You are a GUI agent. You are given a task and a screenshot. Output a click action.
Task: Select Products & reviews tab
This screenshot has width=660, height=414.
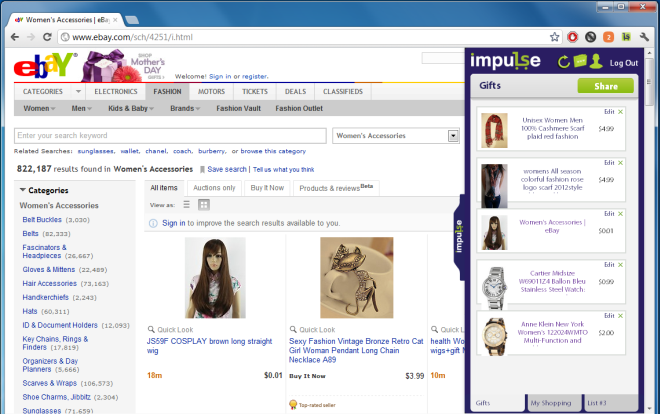click(x=336, y=188)
